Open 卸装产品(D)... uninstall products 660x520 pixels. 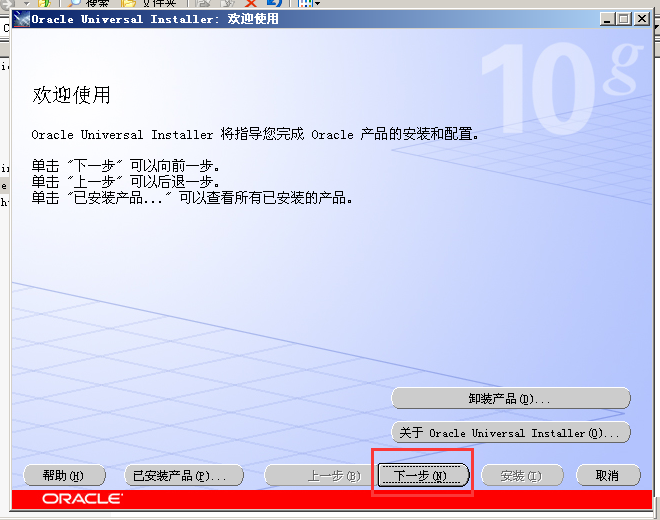(511, 398)
